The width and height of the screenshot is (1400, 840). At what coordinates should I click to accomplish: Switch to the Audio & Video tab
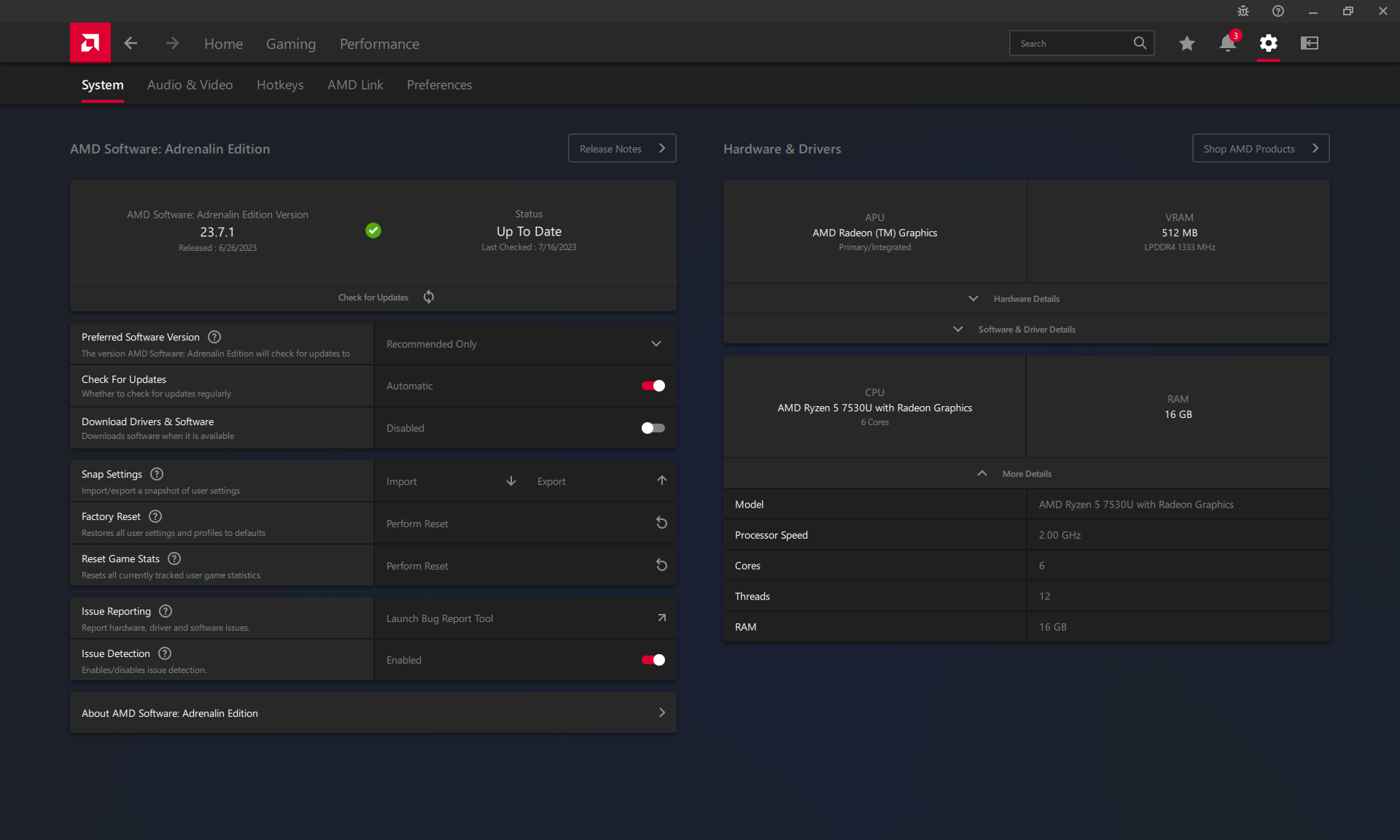click(x=190, y=85)
